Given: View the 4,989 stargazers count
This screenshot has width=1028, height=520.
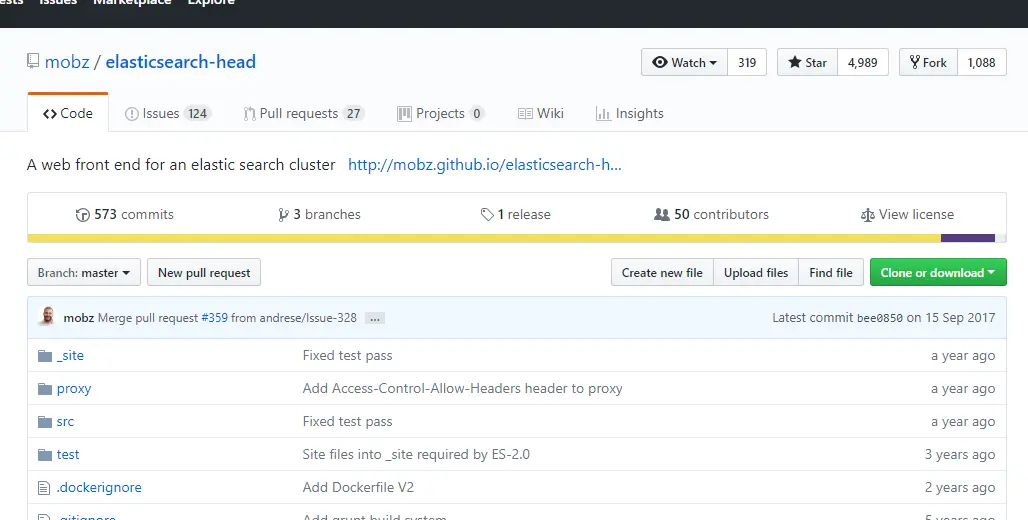Looking at the screenshot, I should click(x=863, y=62).
